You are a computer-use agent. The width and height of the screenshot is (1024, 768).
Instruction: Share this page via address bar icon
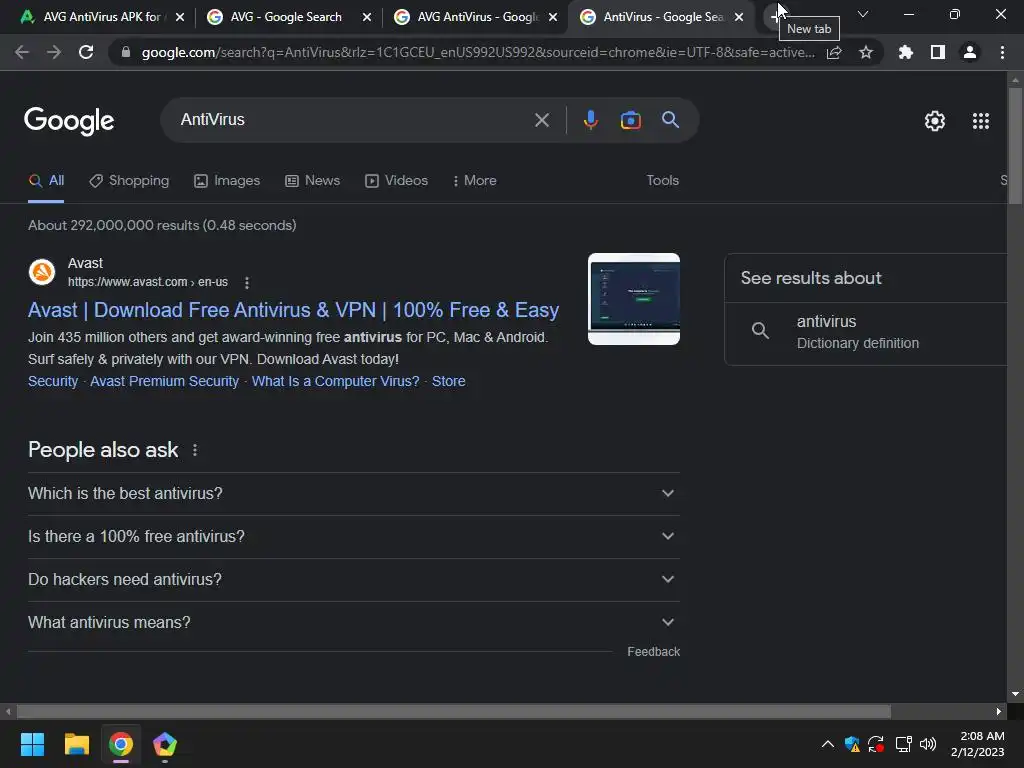(x=834, y=52)
